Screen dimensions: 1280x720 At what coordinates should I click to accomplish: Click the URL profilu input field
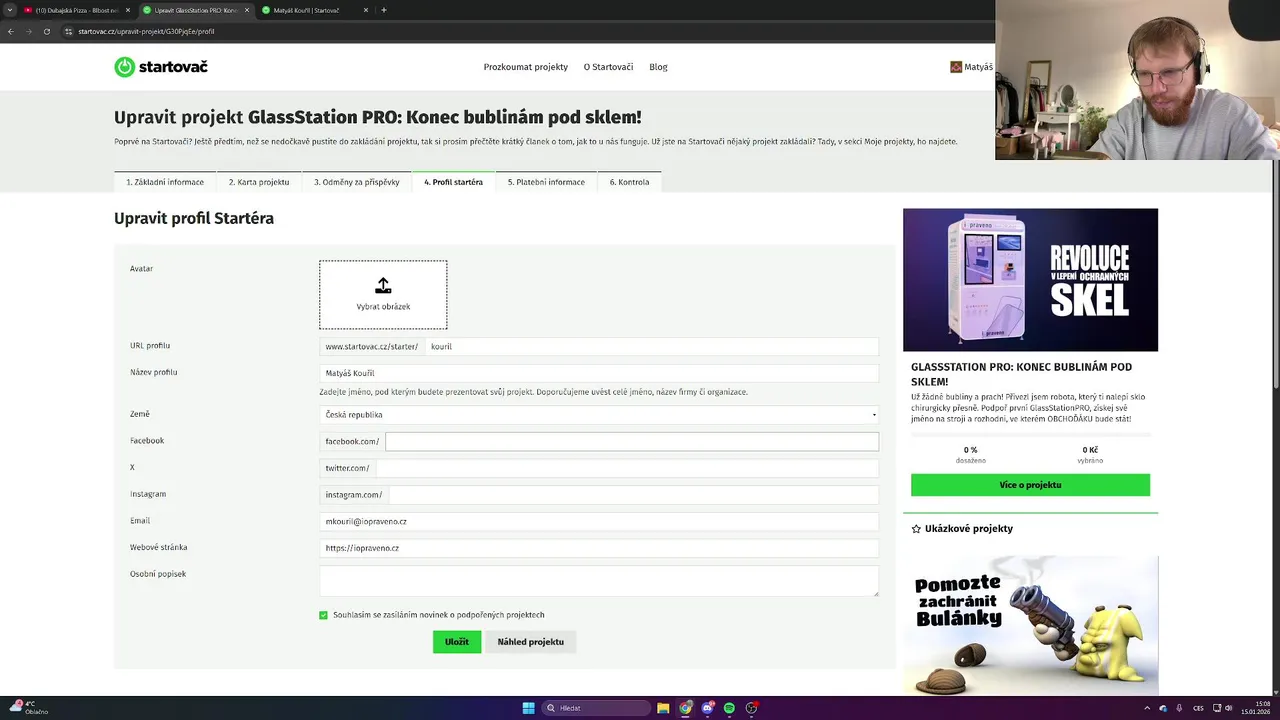651,346
